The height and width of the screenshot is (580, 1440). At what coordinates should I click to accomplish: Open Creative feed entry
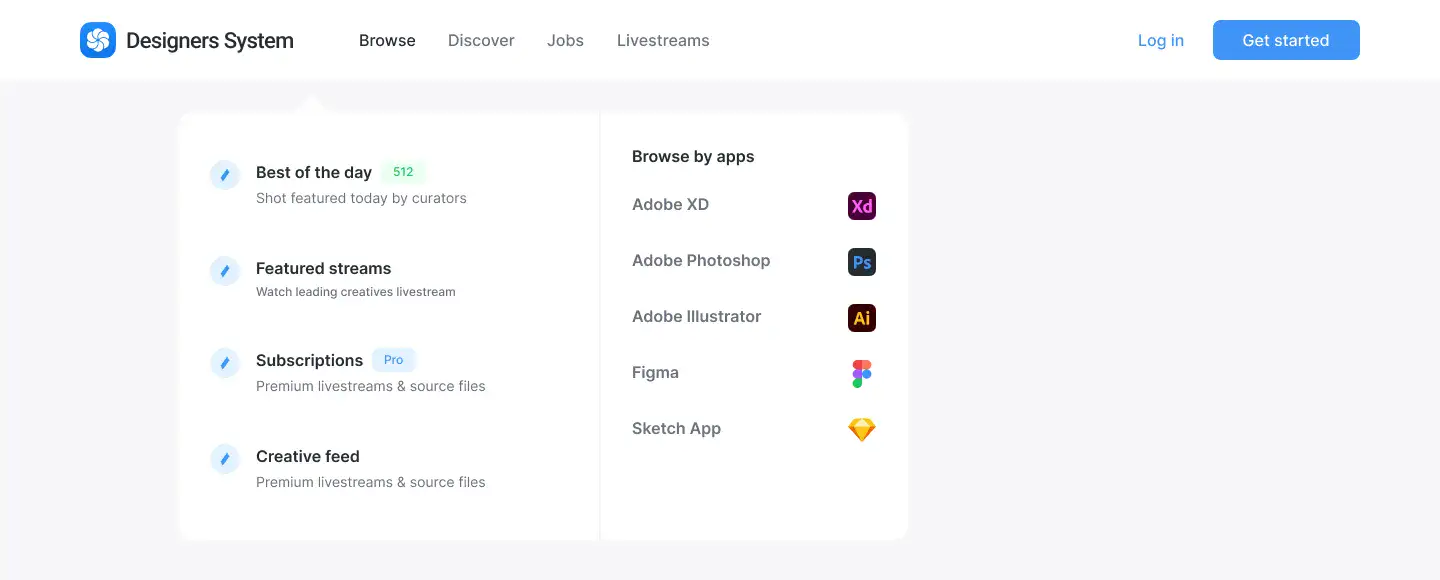(308, 456)
